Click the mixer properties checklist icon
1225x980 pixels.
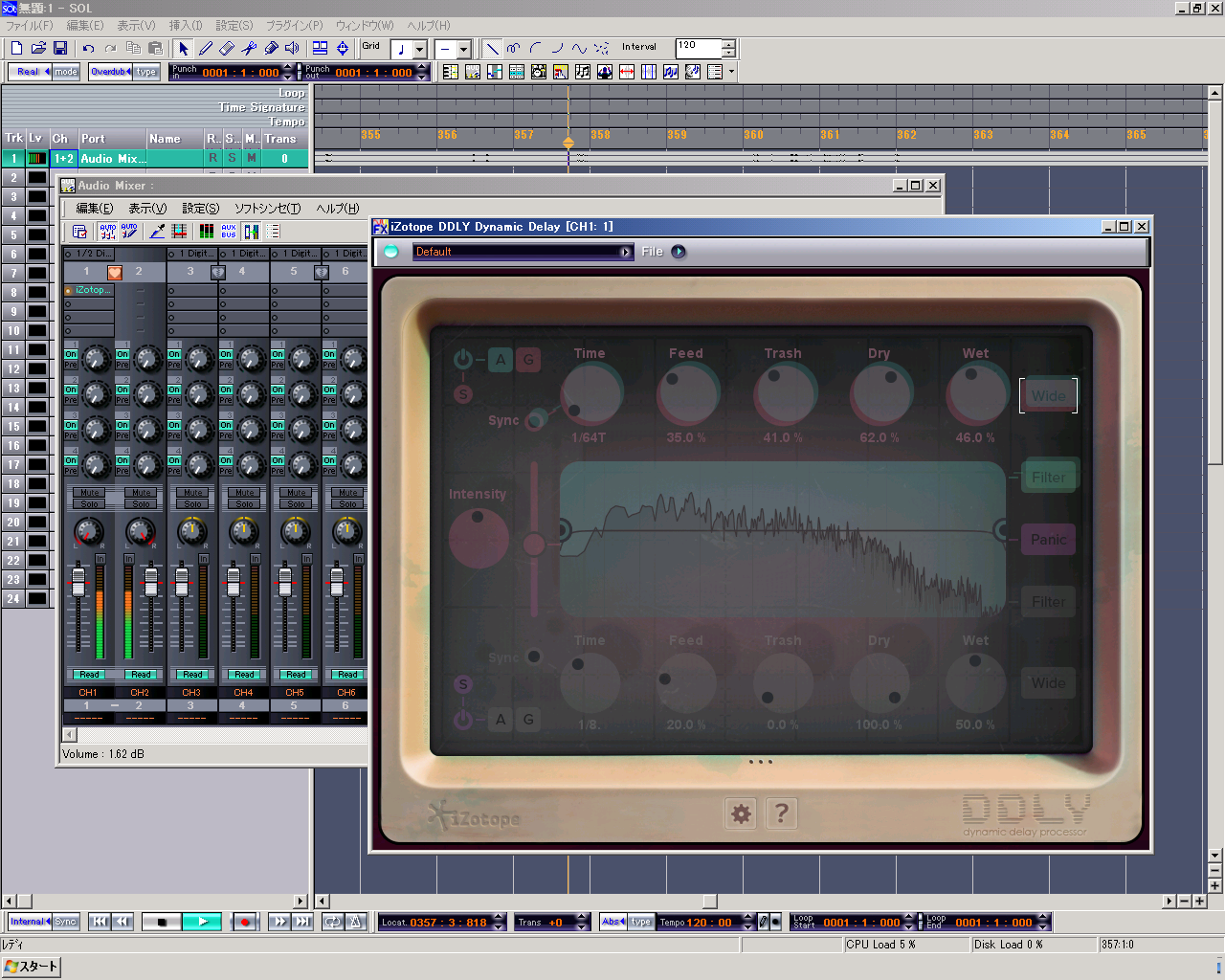click(x=79, y=232)
